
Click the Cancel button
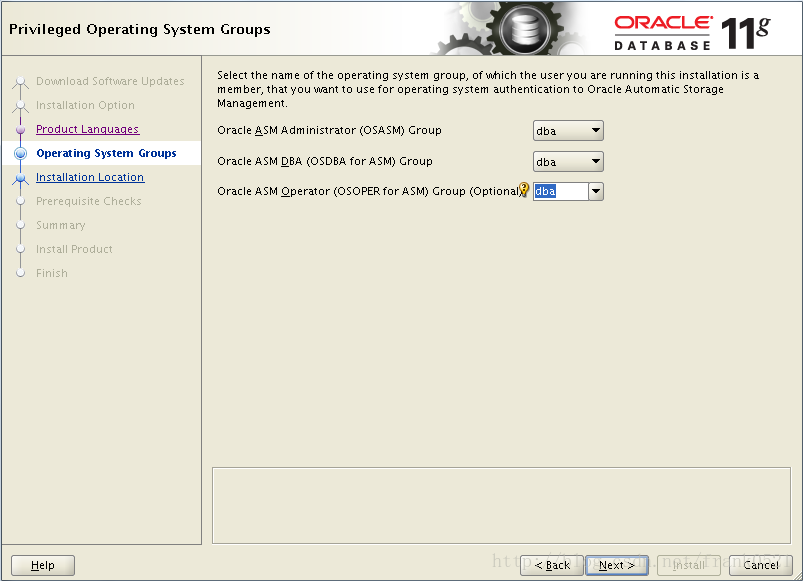[x=761, y=565]
